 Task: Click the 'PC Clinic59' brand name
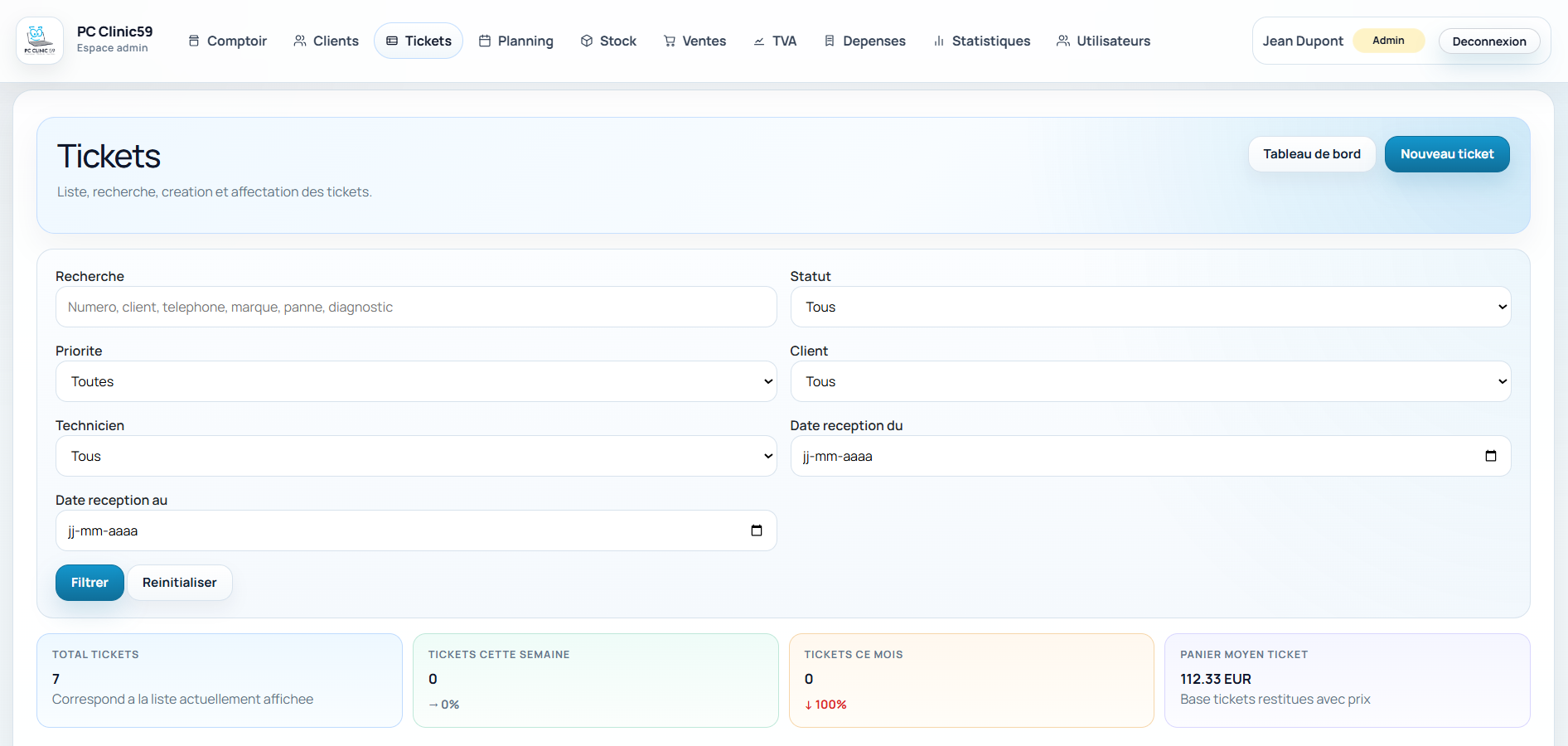pos(114,31)
